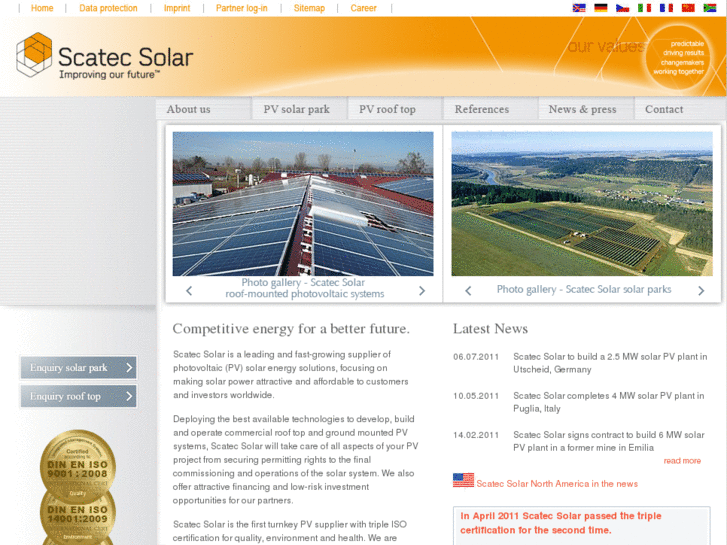Click the Enquiry solar park button

tap(78, 368)
